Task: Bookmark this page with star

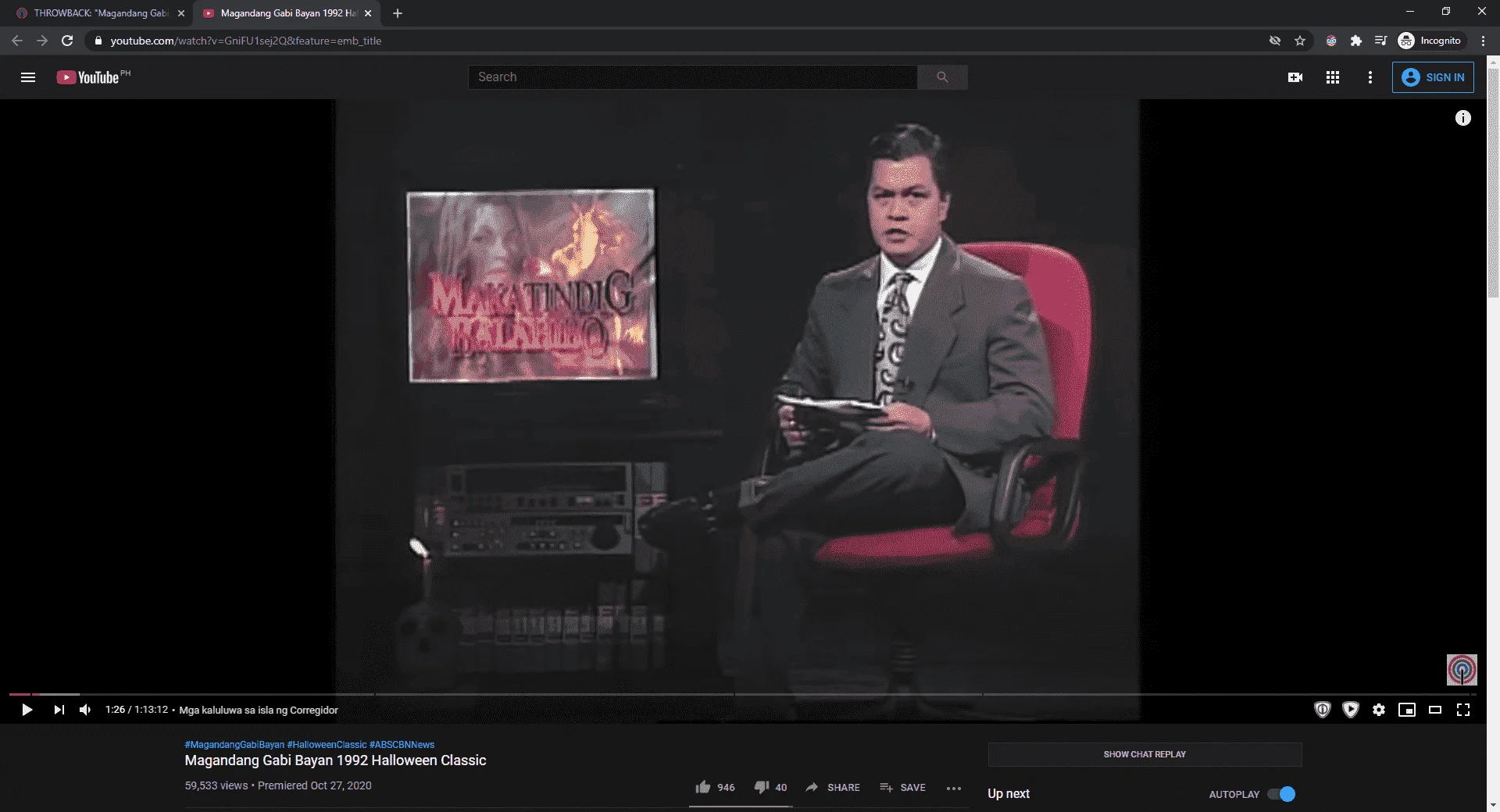Action: point(1300,41)
